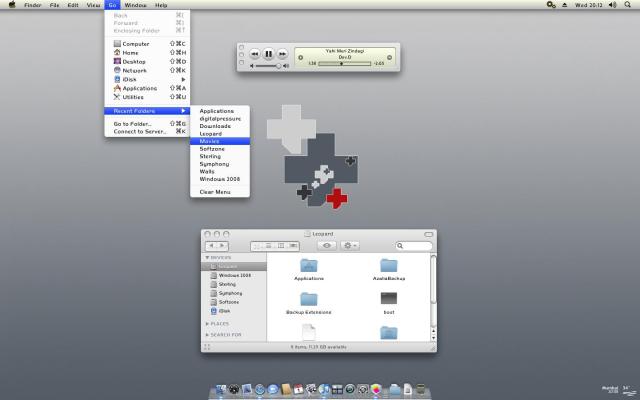Toggle Finder toolbar with pill button
The height and width of the screenshot is (400, 640).
pos(429,234)
